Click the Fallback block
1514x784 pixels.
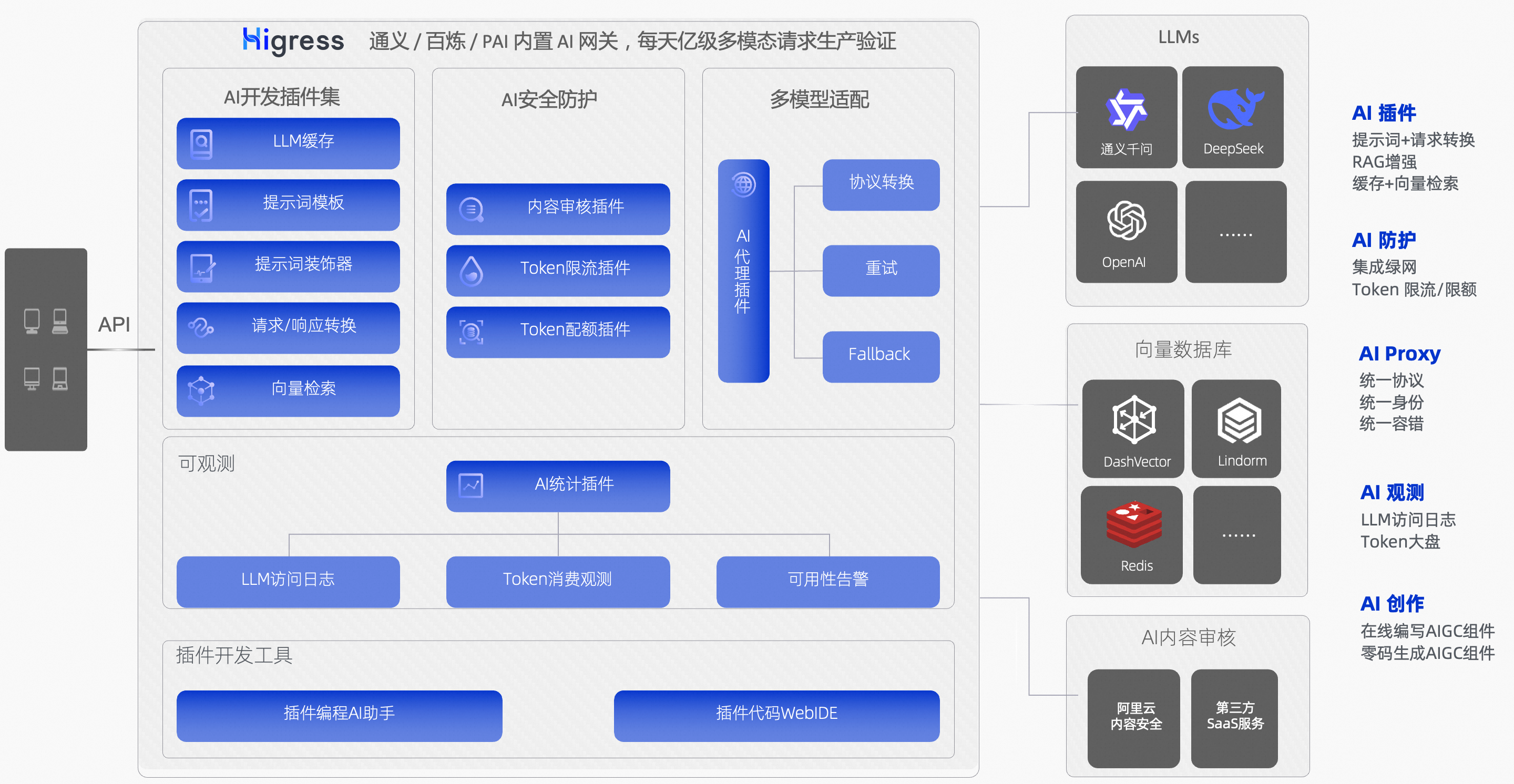881,356
